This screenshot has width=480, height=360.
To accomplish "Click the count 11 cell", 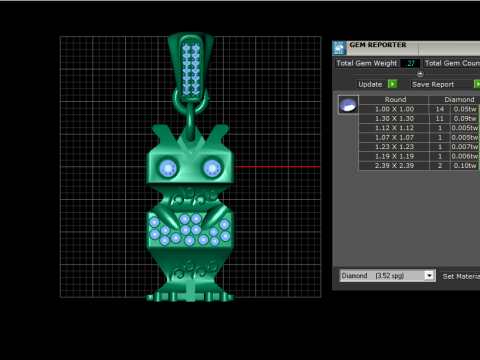I will (440, 118).
